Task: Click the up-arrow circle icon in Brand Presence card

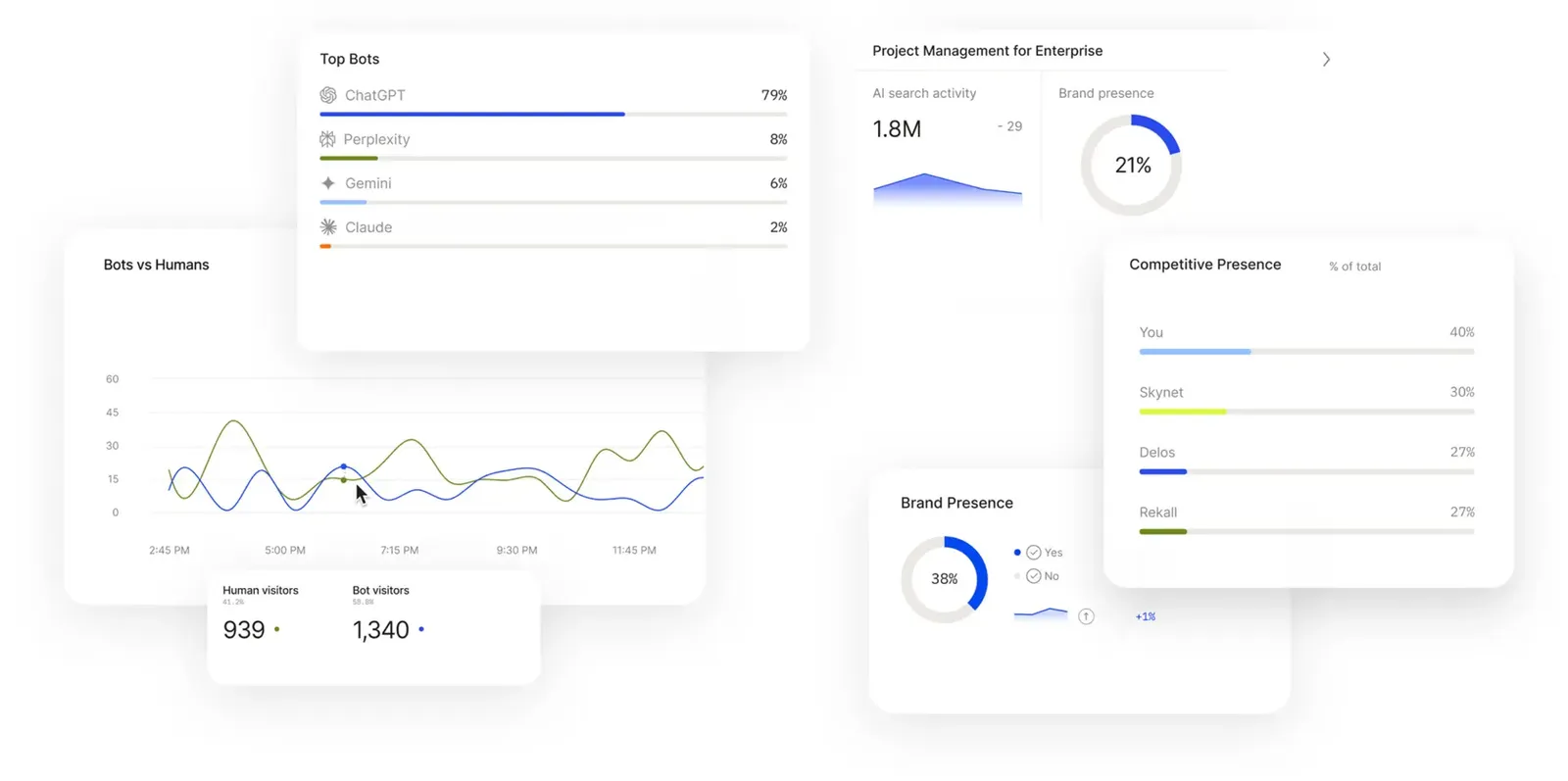Action: click(x=1086, y=616)
